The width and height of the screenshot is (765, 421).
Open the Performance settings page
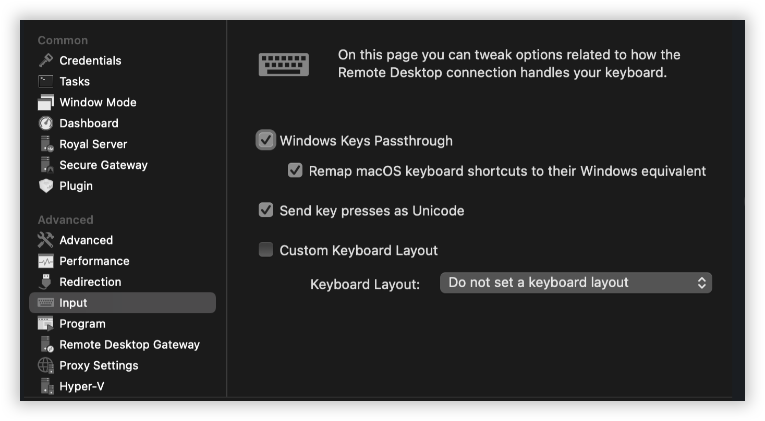(x=94, y=261)
